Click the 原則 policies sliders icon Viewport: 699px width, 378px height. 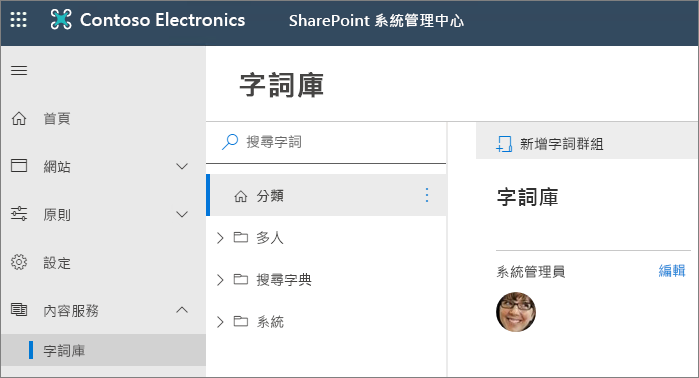pos(19,214)
